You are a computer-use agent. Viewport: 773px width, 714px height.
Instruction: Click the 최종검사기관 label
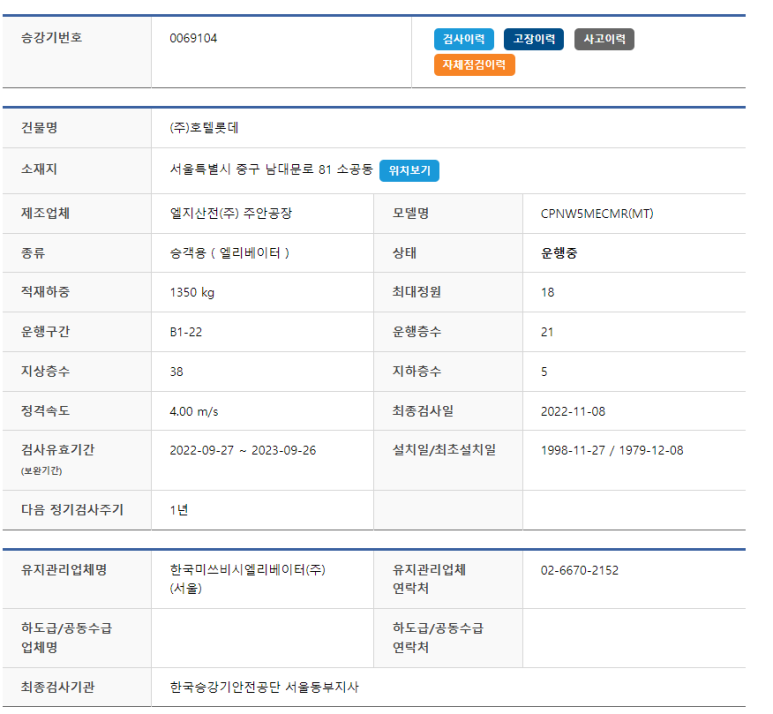[x=57, y=687]
